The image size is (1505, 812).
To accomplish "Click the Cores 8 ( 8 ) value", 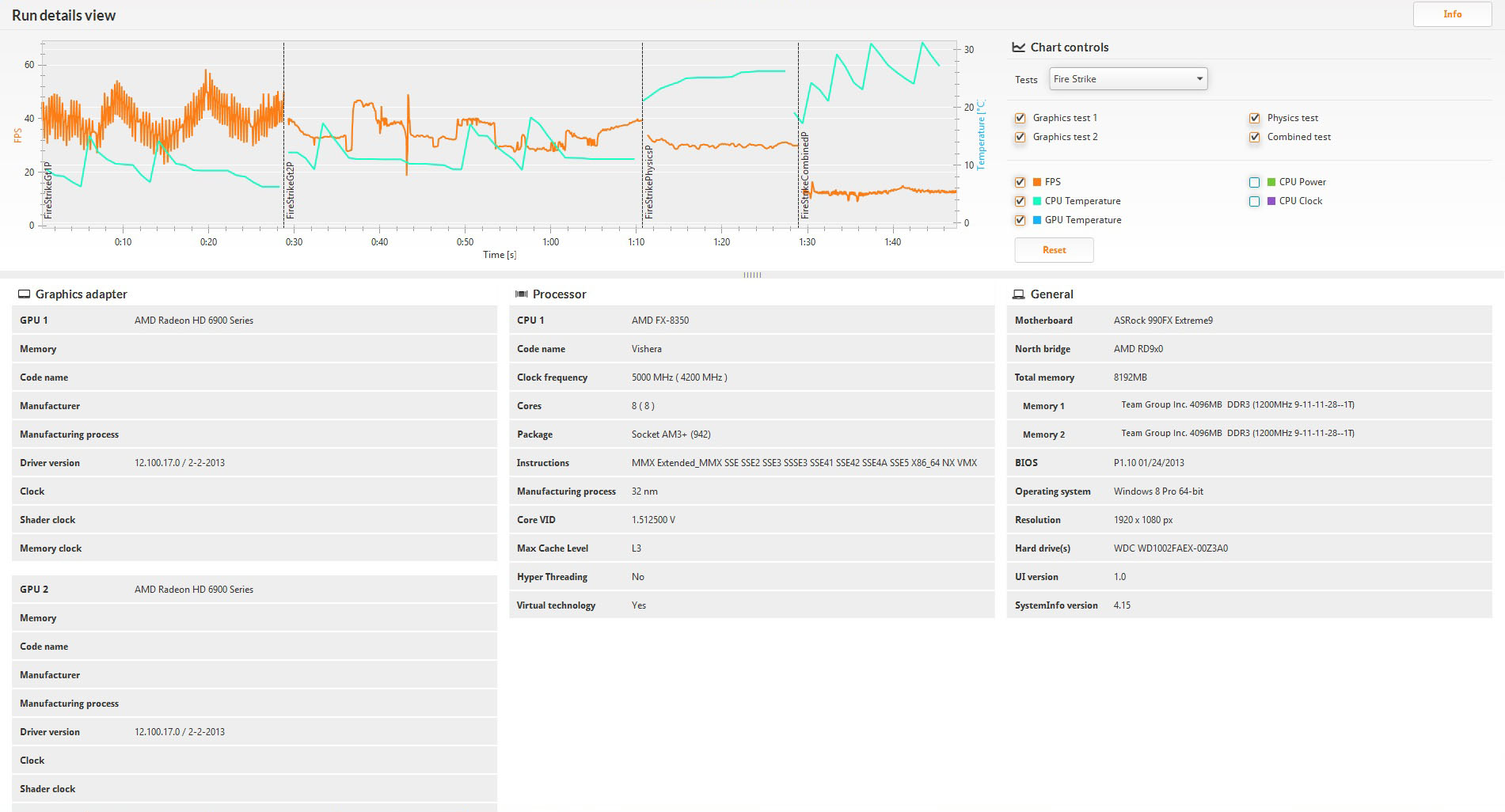I will (643, 406).
